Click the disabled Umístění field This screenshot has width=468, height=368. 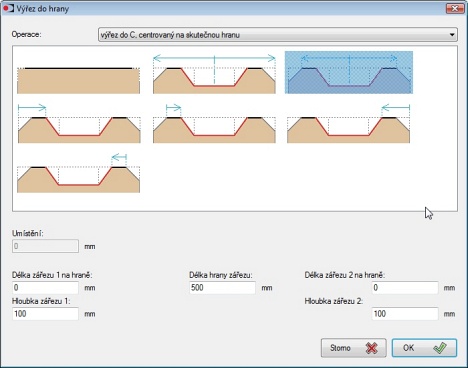point(45,246)
